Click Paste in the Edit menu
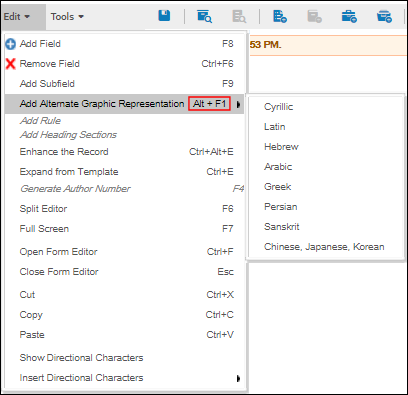Viewport: 408px width, 395px height. click(x=125, y=335)
